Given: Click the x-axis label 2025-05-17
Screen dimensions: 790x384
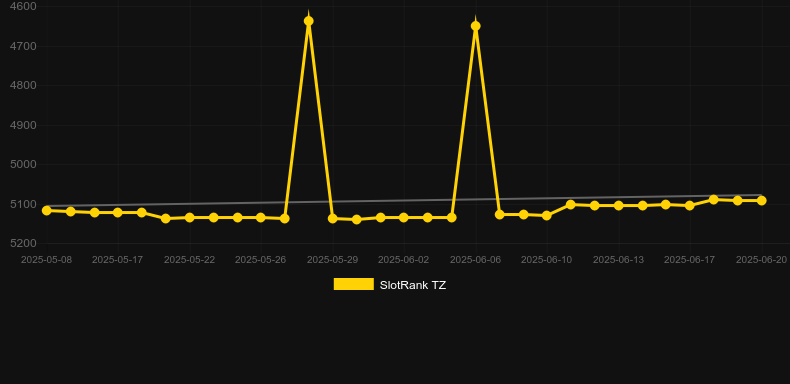Looking at the screenshot, I should (117, 260).
